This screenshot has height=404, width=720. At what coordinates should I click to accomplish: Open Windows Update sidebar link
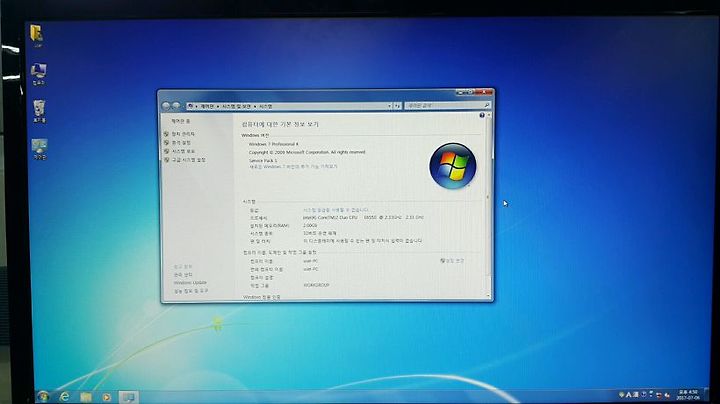coord(190,283)
